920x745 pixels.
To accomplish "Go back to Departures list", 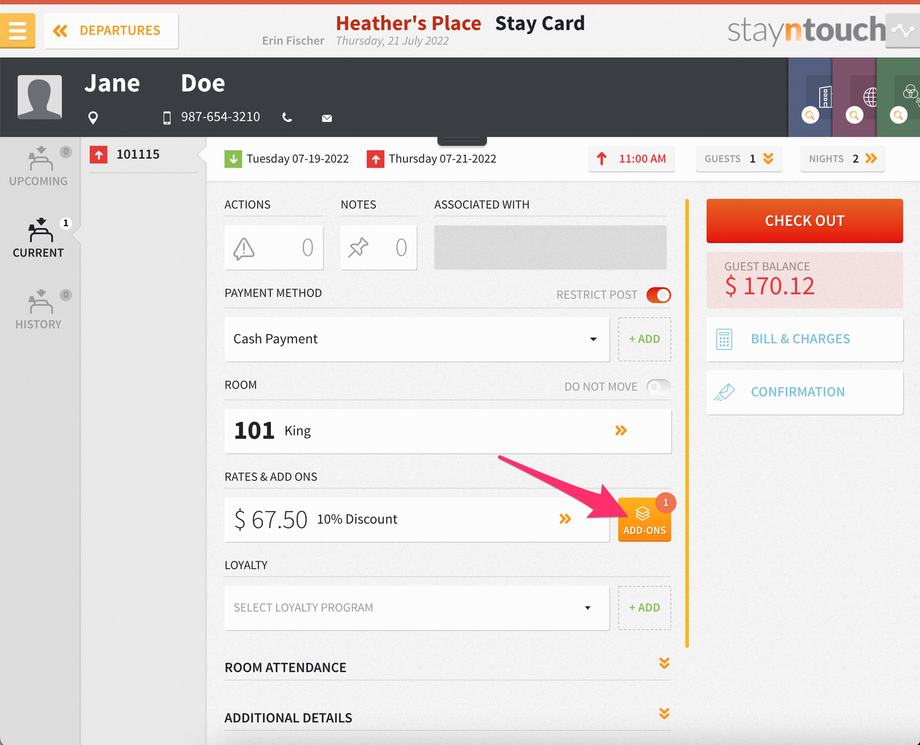I will click(111, 31).
